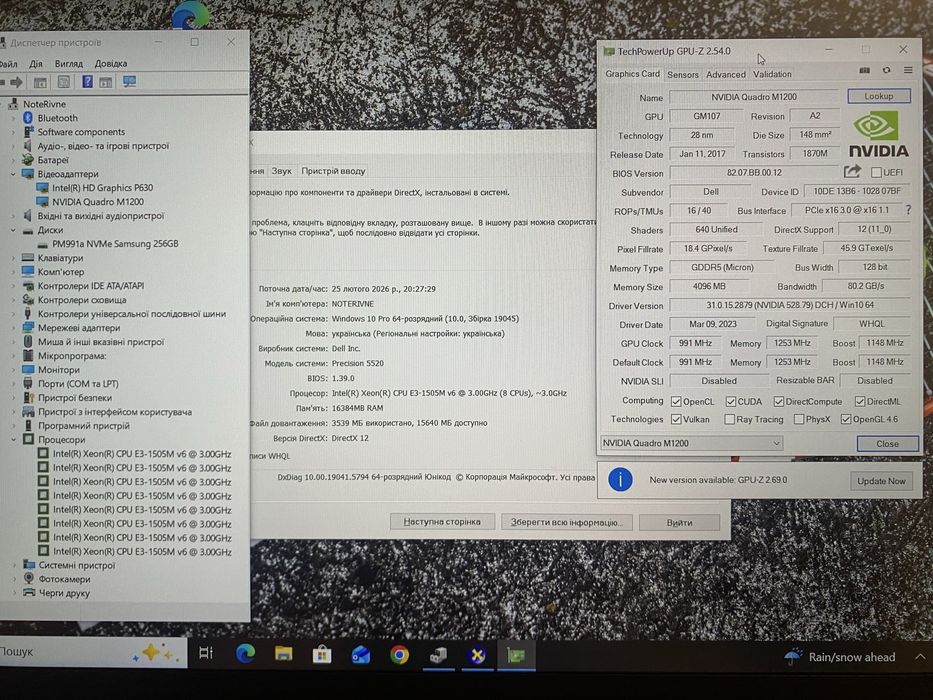Launch Microsoft Edge from the taskbar
Screen dimensions: 933x700
[245, 654]
